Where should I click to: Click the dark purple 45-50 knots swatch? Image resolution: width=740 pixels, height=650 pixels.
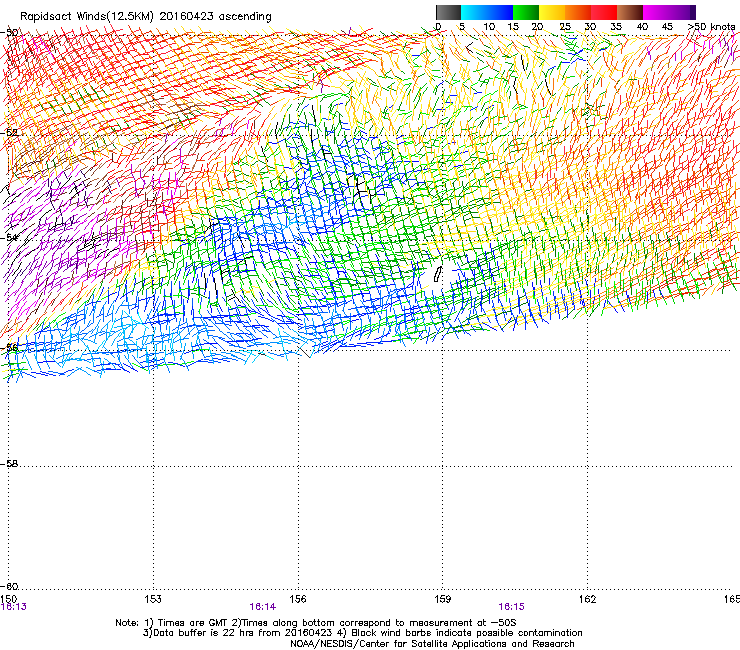(682, 12)
